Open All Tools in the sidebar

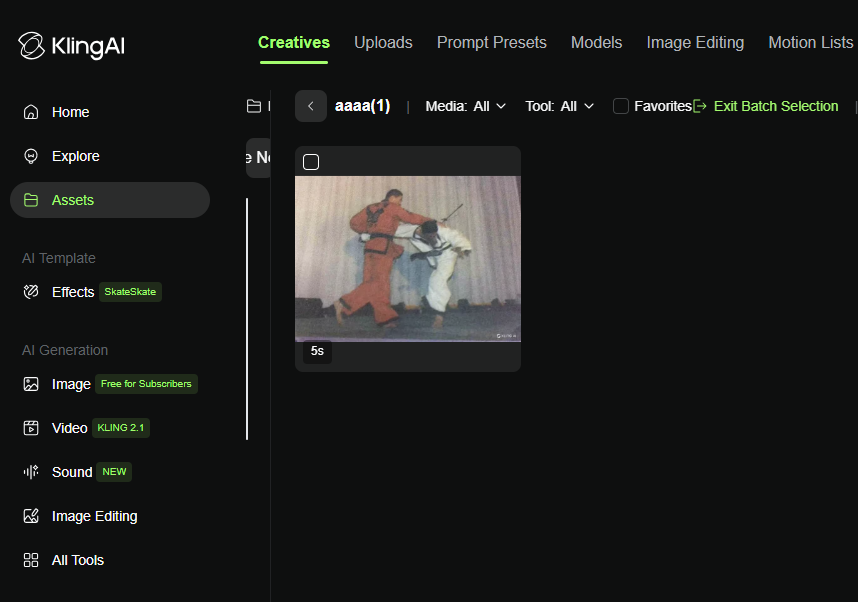[78, 560]
